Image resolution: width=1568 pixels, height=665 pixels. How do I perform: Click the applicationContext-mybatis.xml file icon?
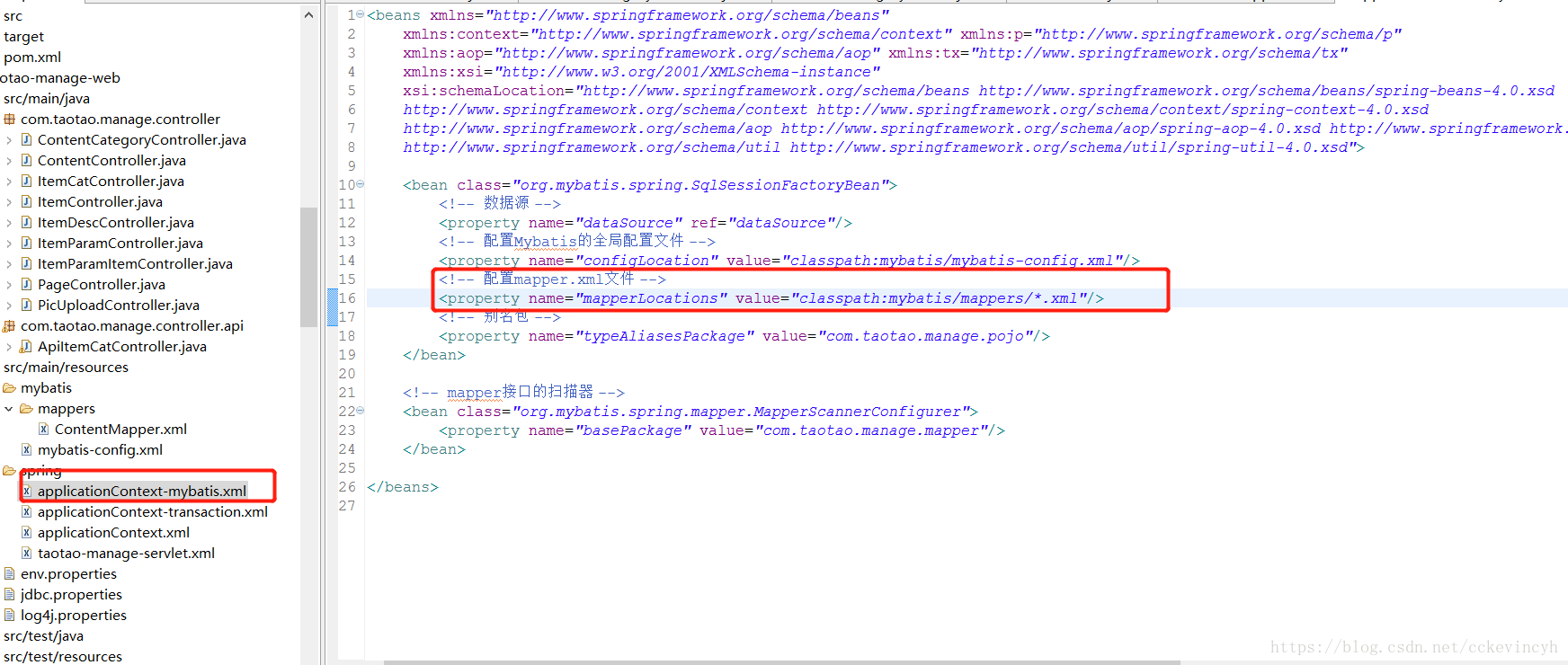[27, 491]
